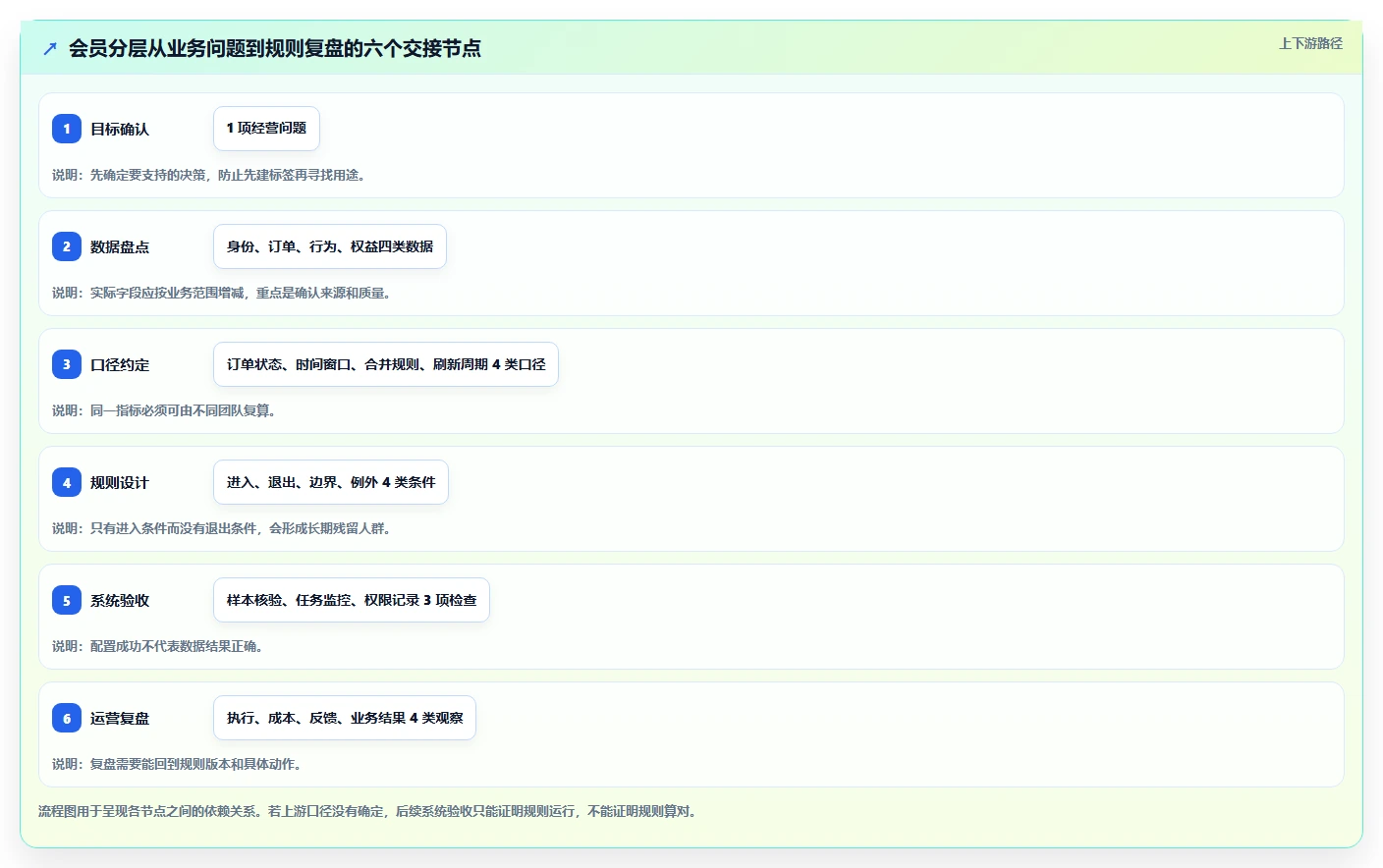1383x868 pixels.
Task: Click step number badge 4
Action: coord(67,482)
